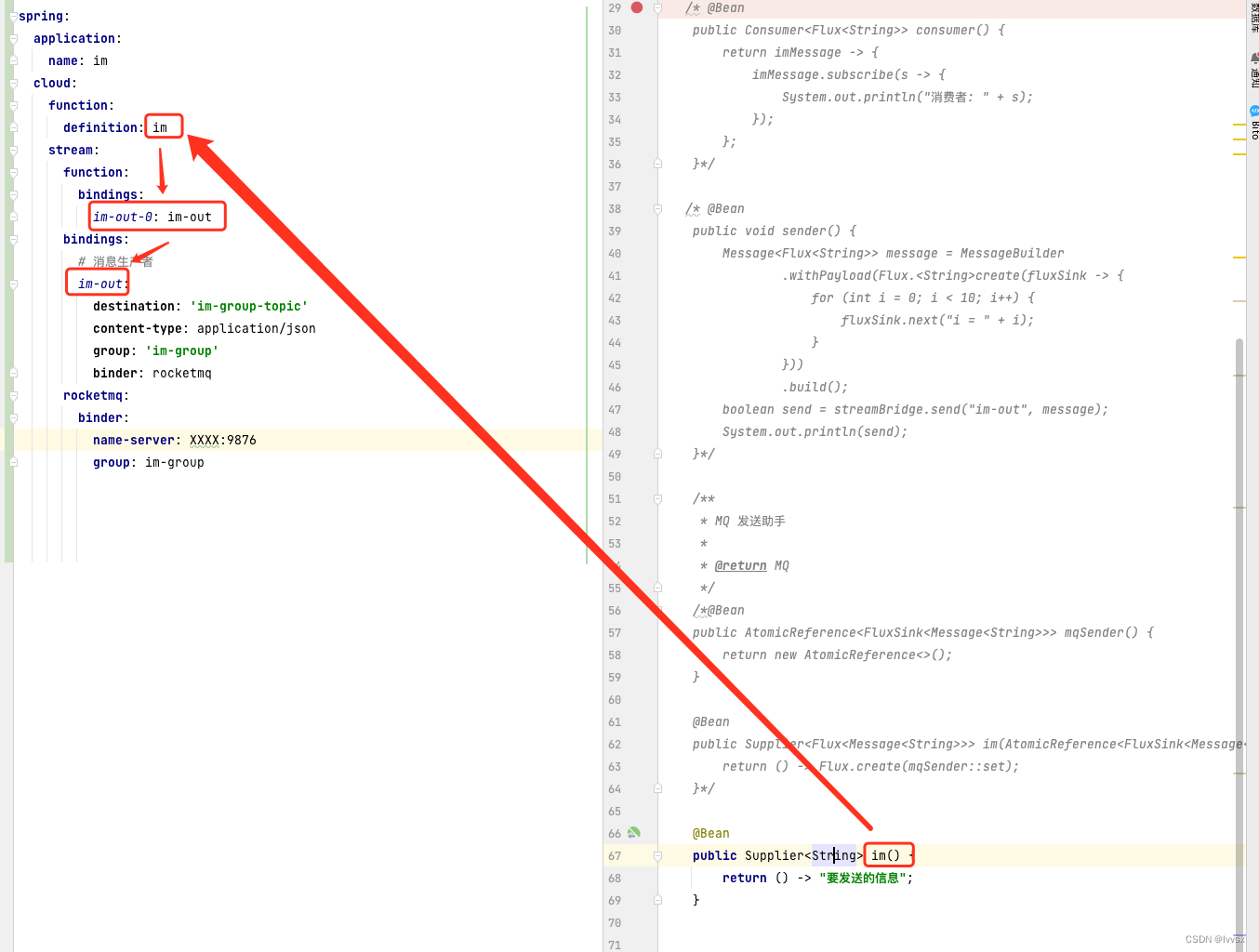
Task: Fold the comment block starting at line 29
Action: (x=657, y=8)
